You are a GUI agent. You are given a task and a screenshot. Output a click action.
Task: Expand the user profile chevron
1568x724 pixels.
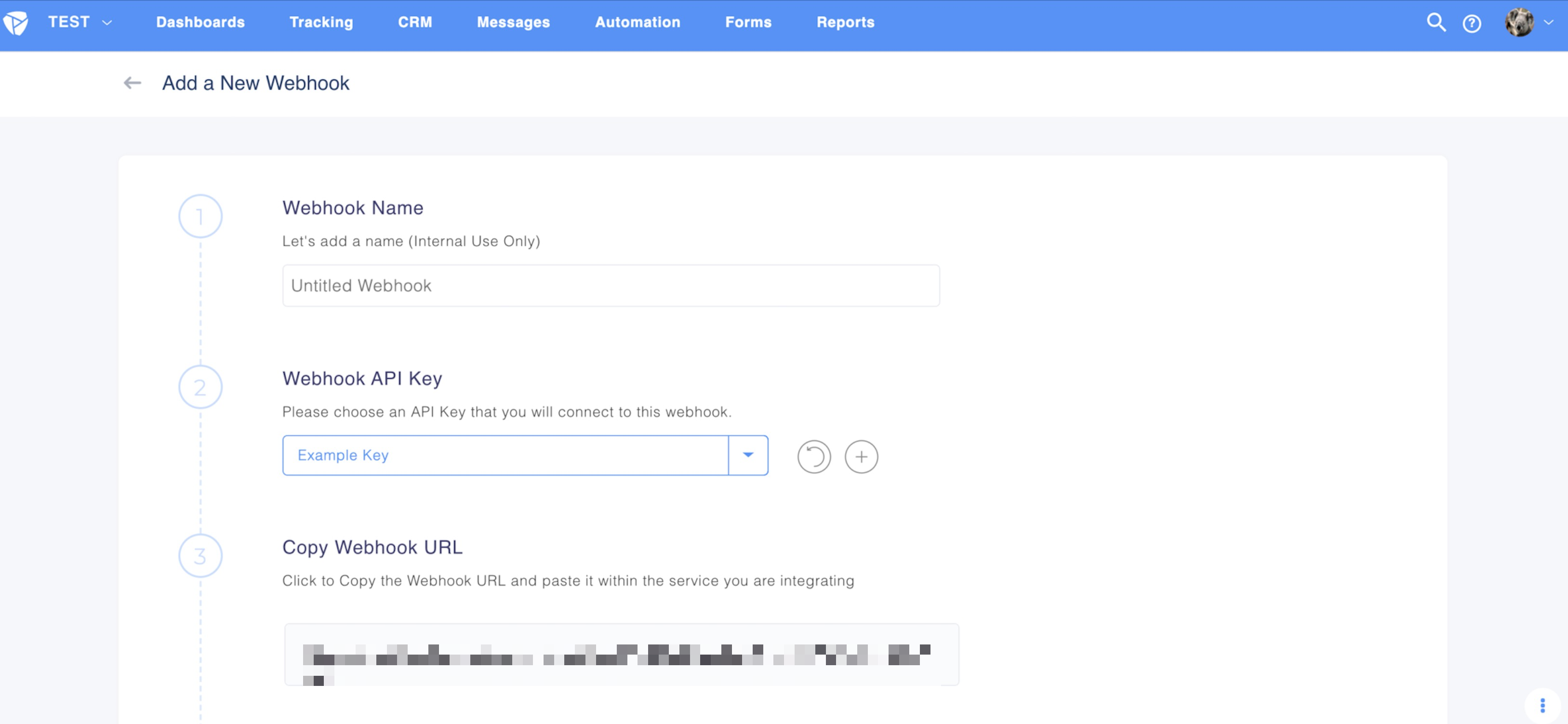click(x=1549, y=23)
